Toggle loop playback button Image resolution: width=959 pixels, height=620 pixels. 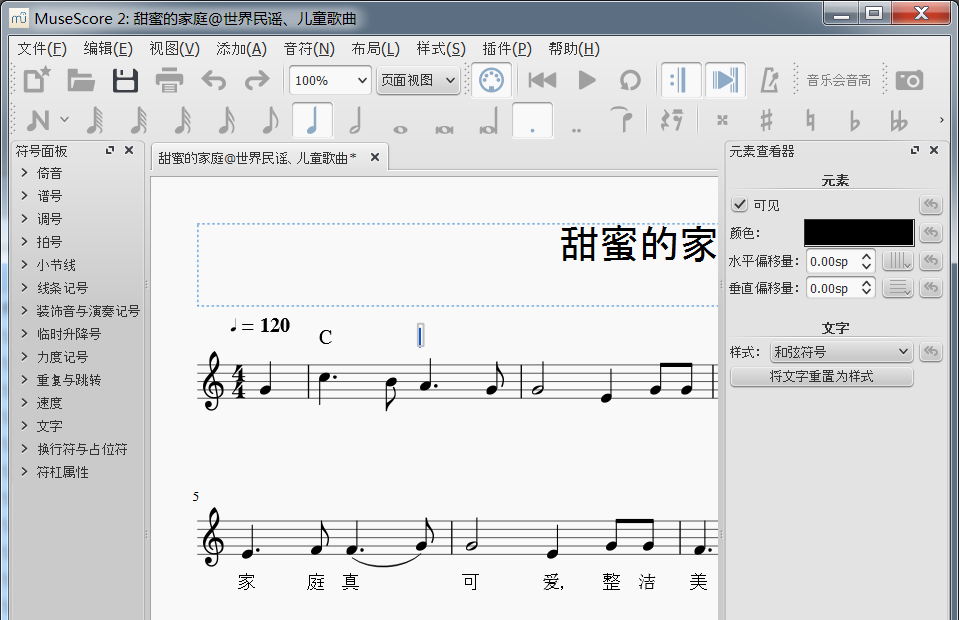(630, 80)
